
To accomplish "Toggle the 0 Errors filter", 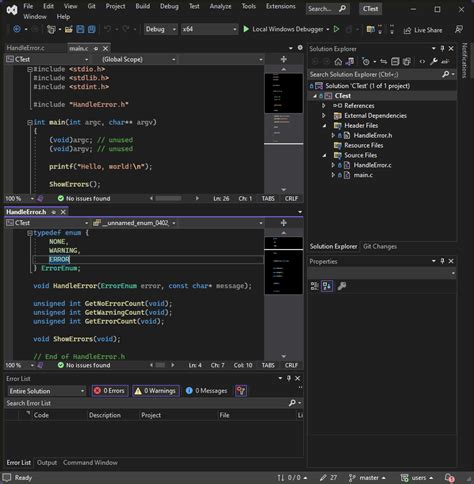I will [x=110, y=391].
